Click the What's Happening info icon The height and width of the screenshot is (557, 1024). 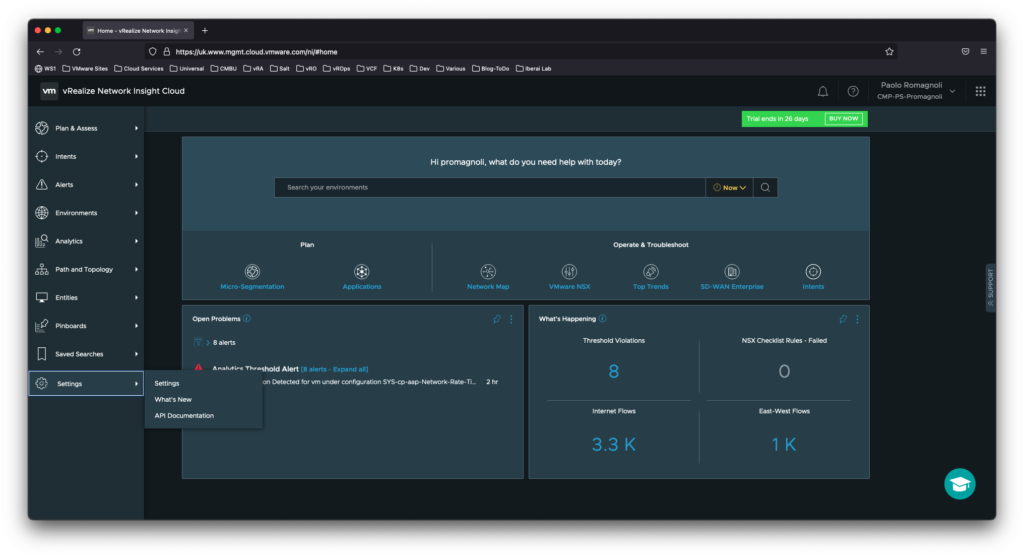603,319
